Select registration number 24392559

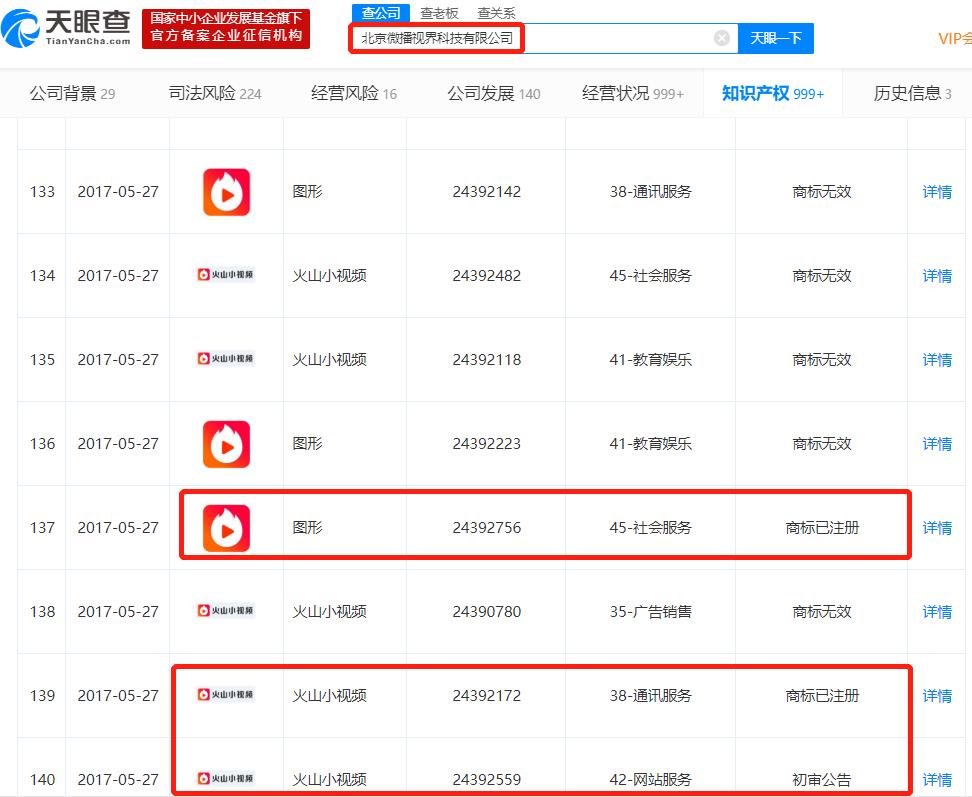click(487, 780)
